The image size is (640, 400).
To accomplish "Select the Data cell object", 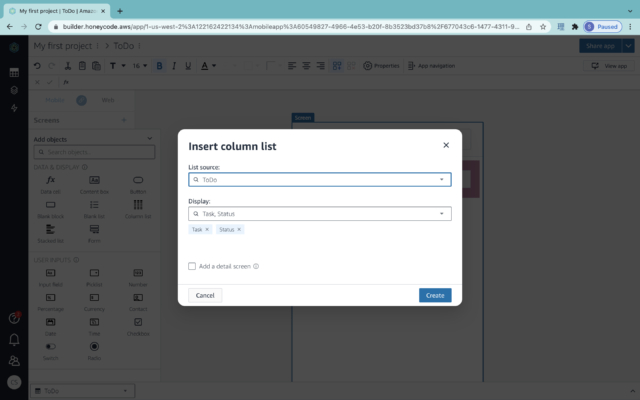I will tap(51, 184).
